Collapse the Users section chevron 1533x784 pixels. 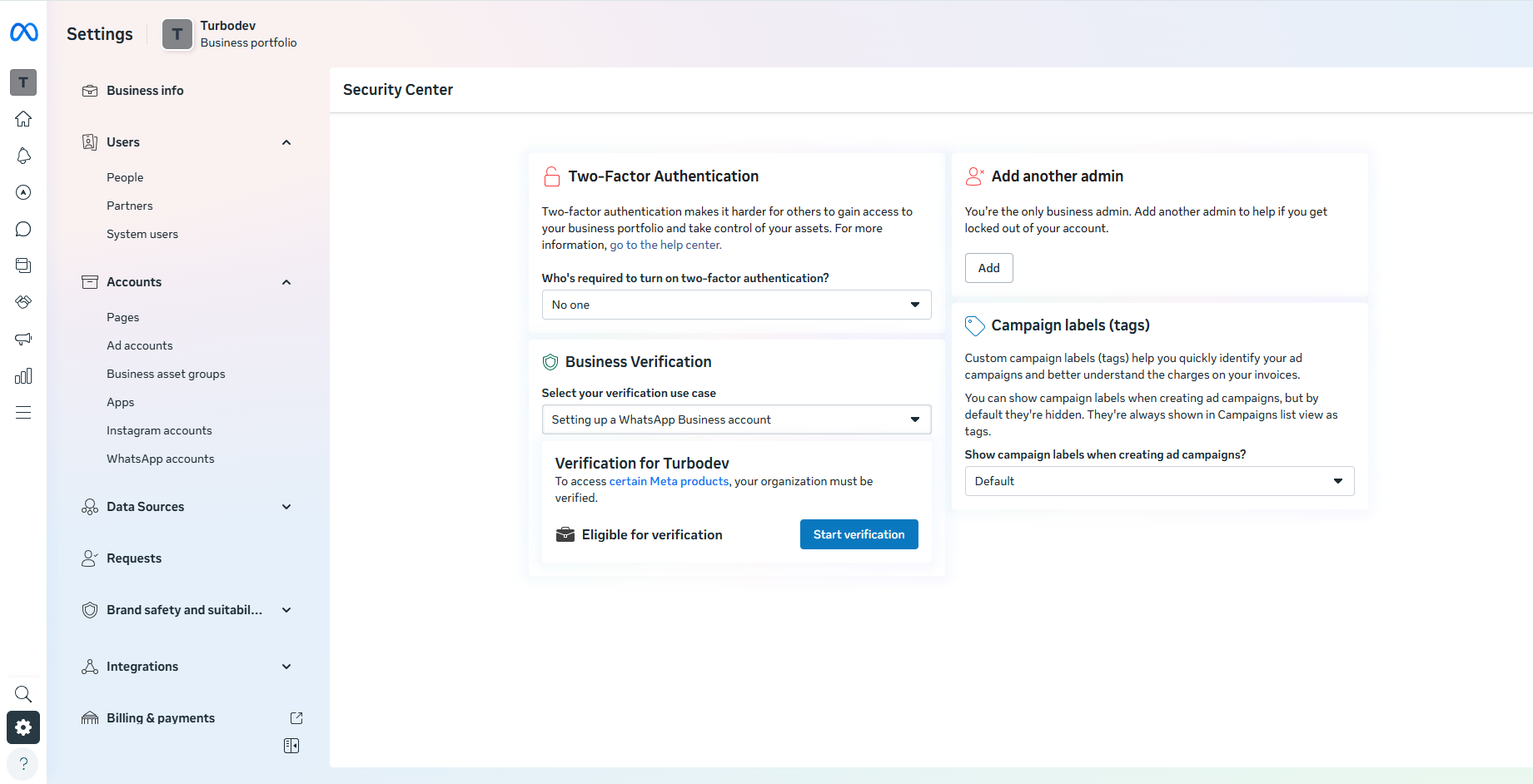286,142
